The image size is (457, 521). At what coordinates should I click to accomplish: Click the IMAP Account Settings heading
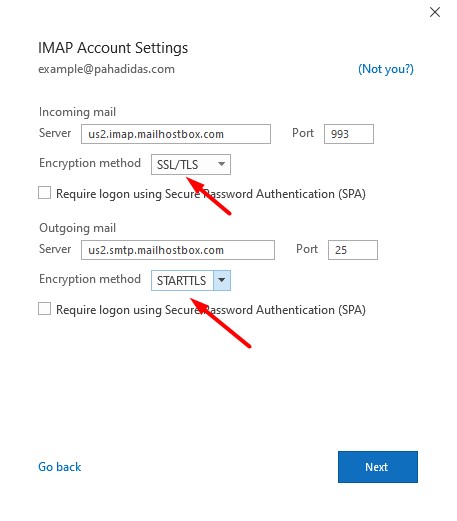point(113,48)
